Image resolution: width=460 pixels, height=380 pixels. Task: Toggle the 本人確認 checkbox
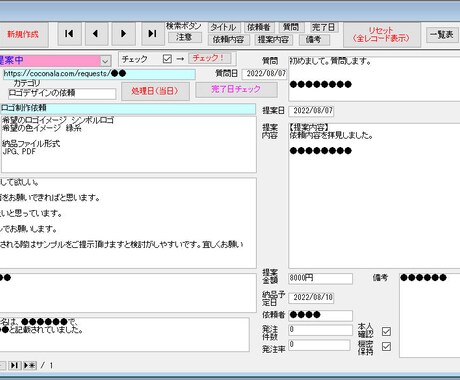(x=386, y=331)
